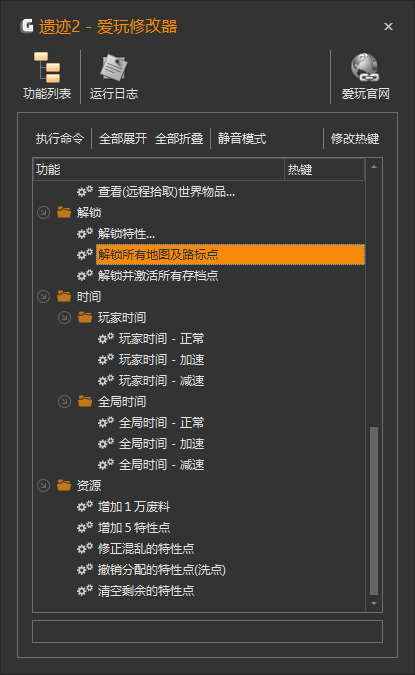Click the 执行命令 button
Screen dimensions: 415x675
60,139
